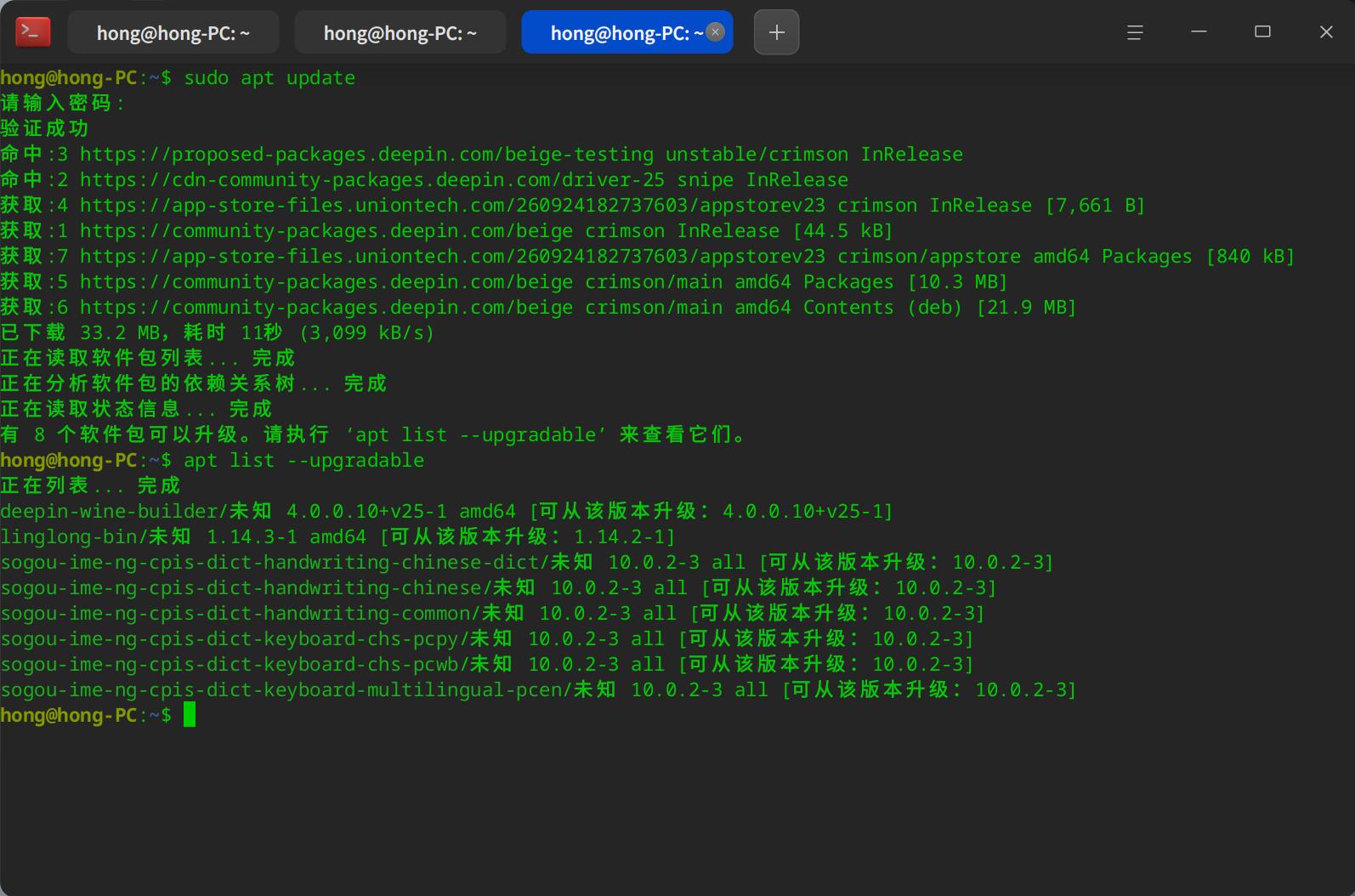
Task: Open the terminal hamburger menu
Action: coord(1135,32)
